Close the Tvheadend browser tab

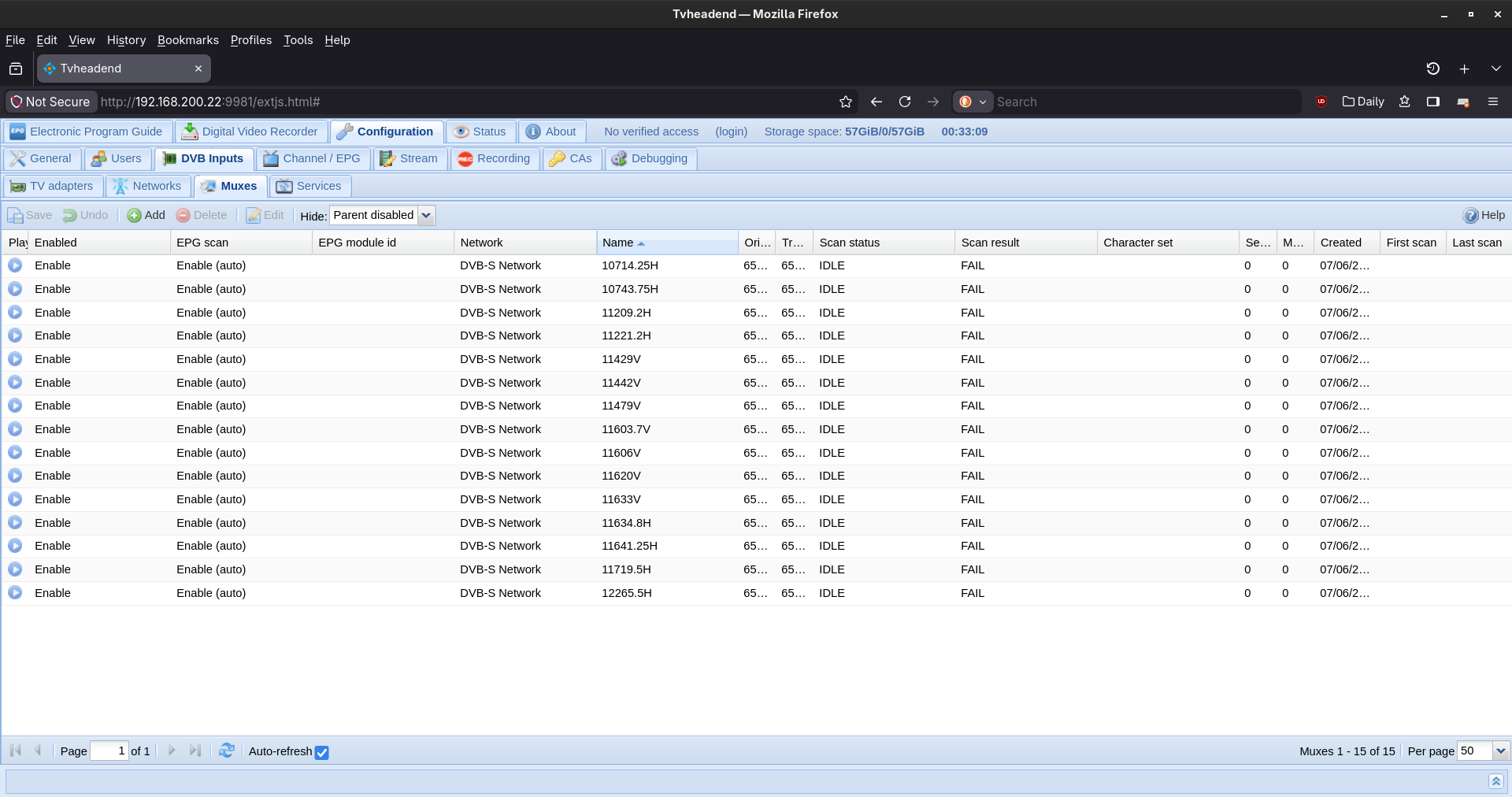tap(198, 69)
